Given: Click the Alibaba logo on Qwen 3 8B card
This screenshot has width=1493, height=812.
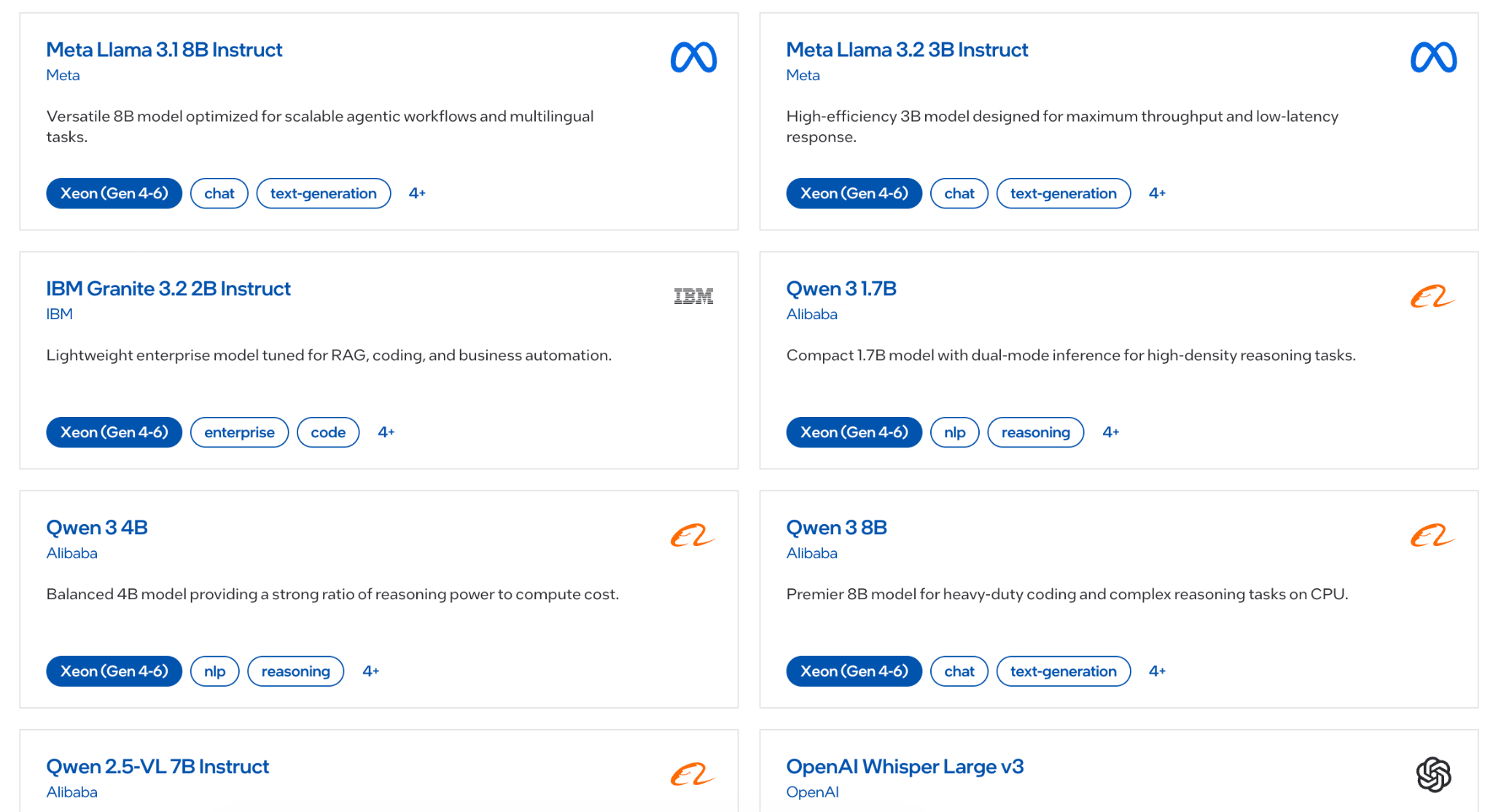Looking at the screenshot, I should coord(1432,536).
